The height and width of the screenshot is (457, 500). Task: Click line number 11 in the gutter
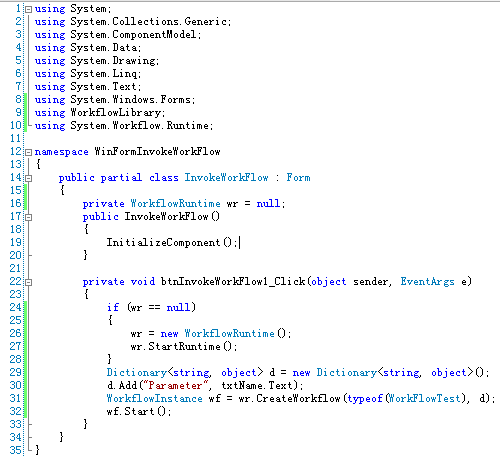coord(15,138)
